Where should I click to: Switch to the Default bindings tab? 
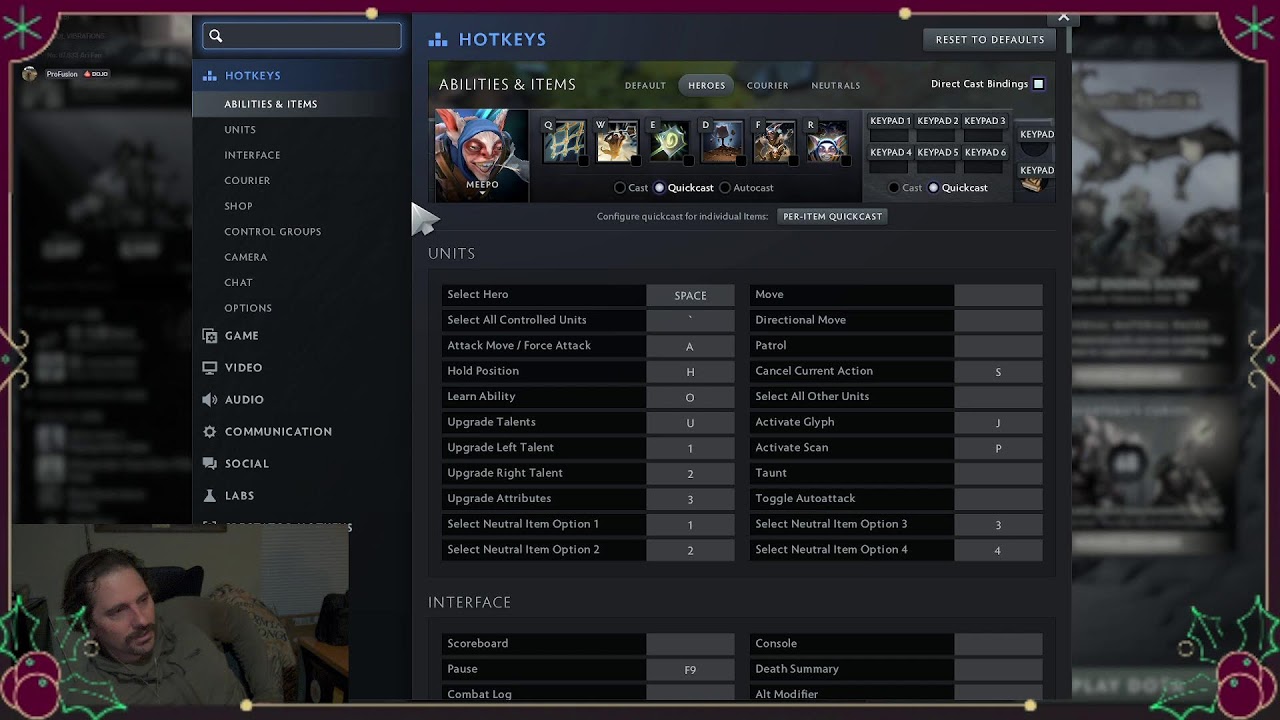tap(645, 86)
